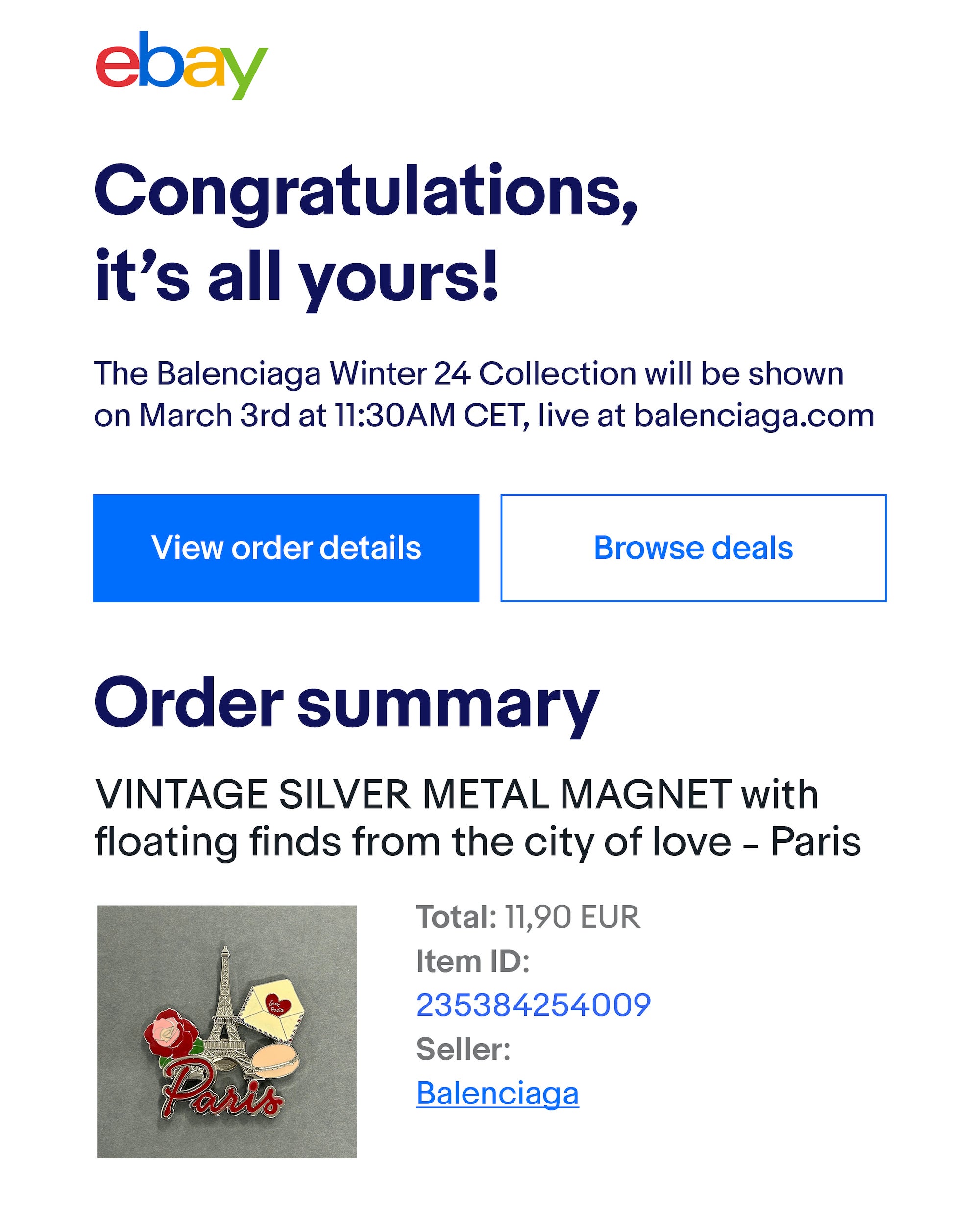
Task: Click the Item ID label
Action: (x=473, y=961)
